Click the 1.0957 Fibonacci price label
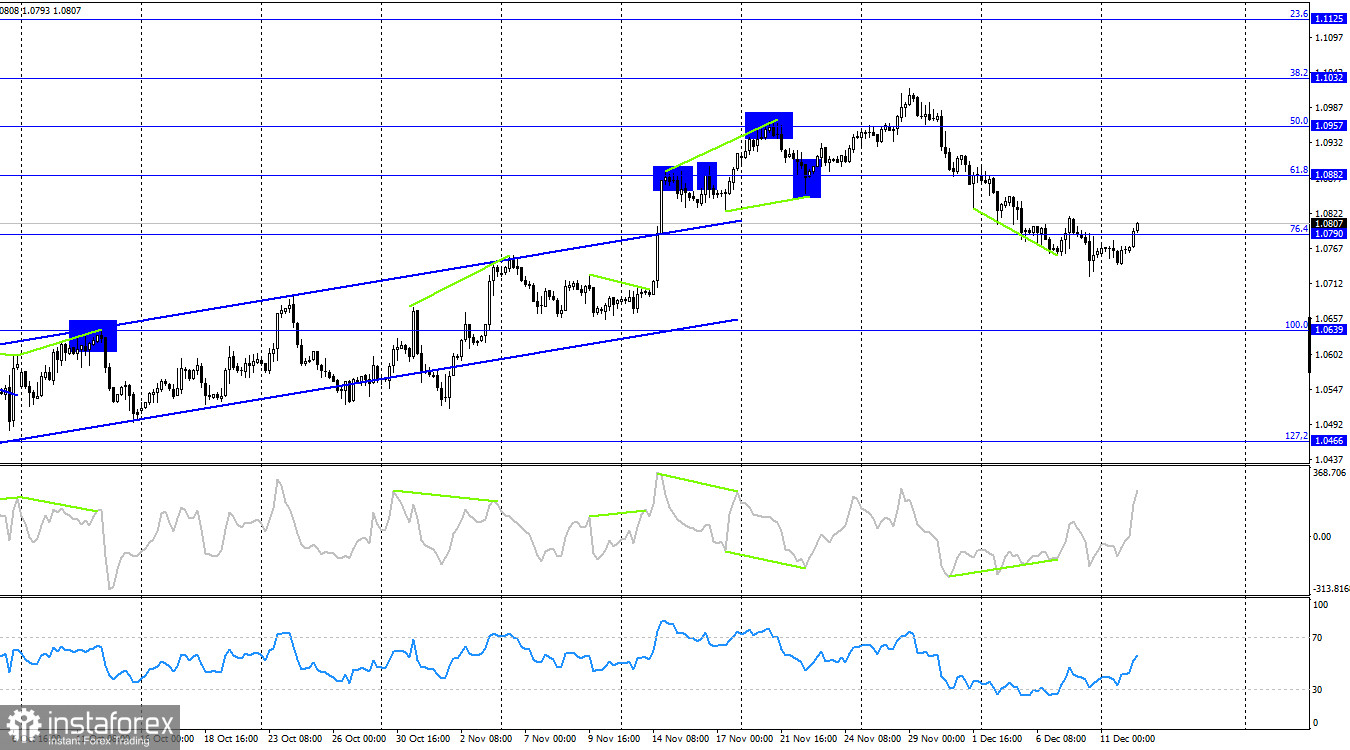The width and height of the screenshot is (1350, 750). pyautogui.click(x=1329, y=126)
